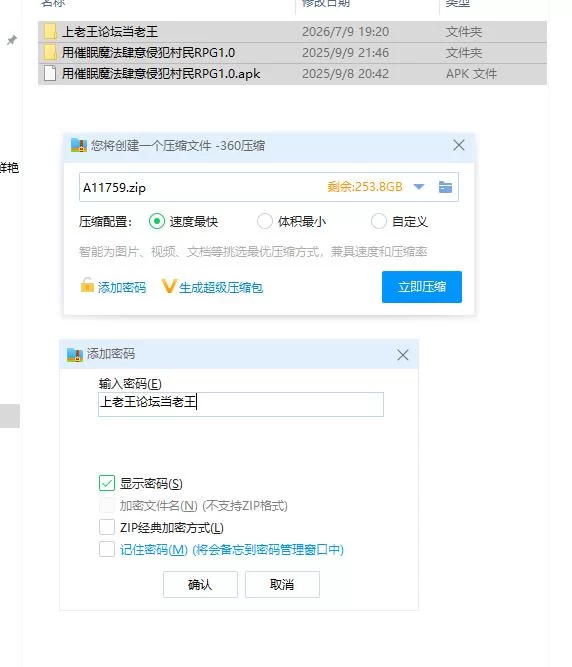The height and width of the screenshot is (667, 572).
Task: Confirm the password with 确认 button
Action: 200,584
